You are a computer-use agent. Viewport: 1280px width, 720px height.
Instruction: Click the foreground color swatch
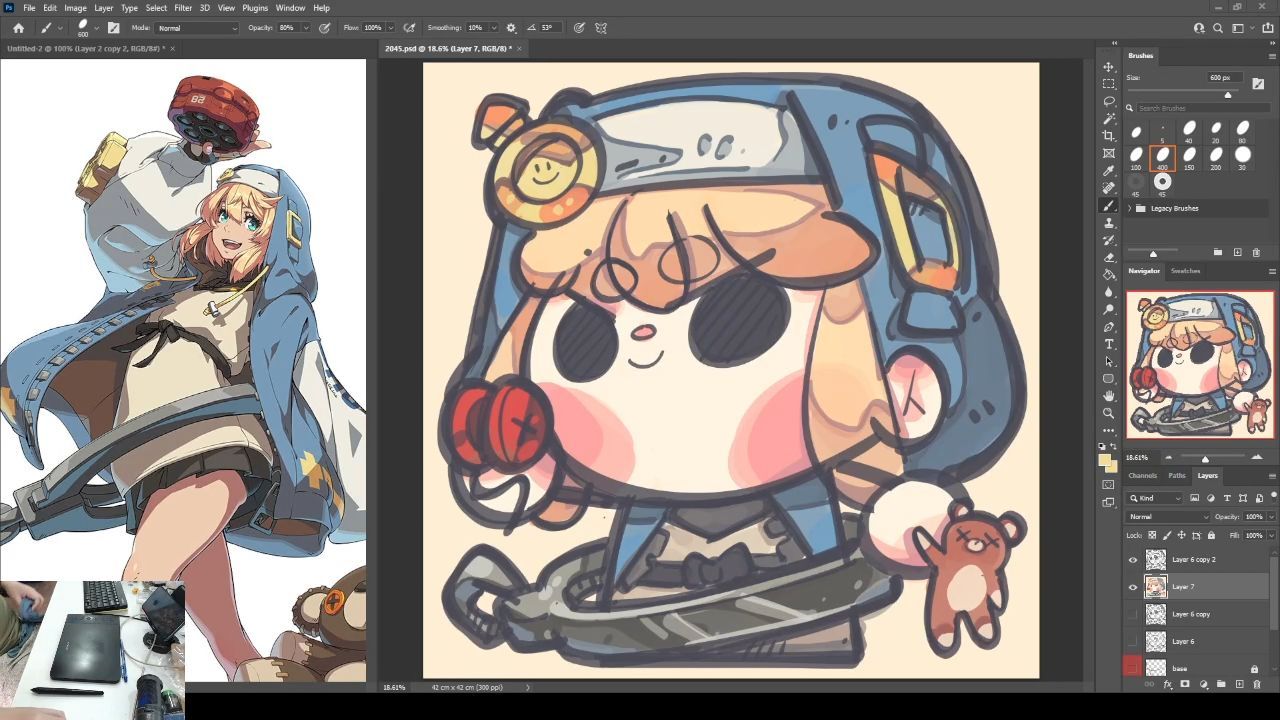(x=1105, y=461)
